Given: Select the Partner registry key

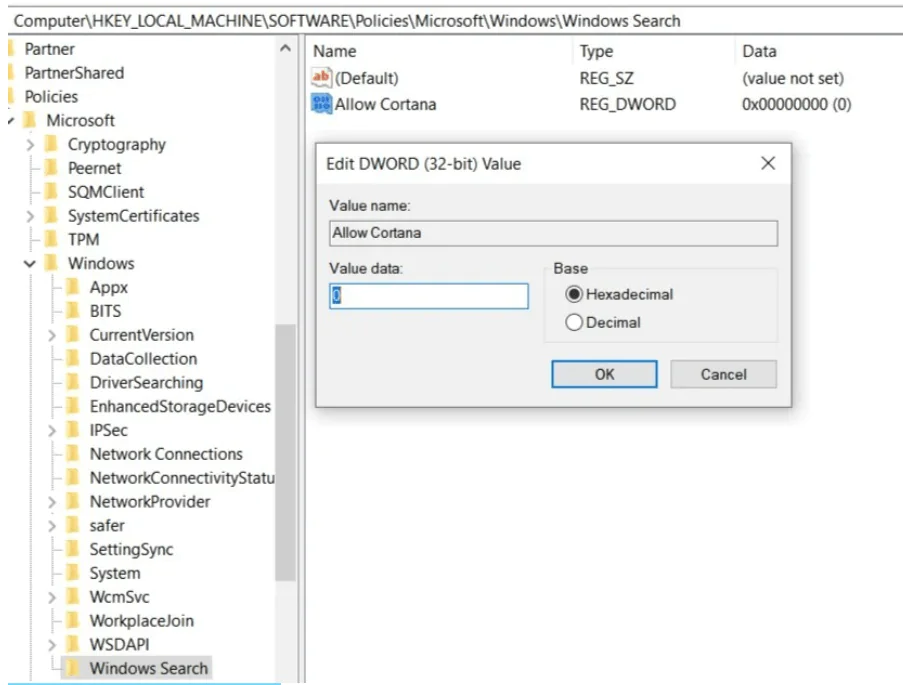Looking at the screenshot, I should [x=50, y=50].
